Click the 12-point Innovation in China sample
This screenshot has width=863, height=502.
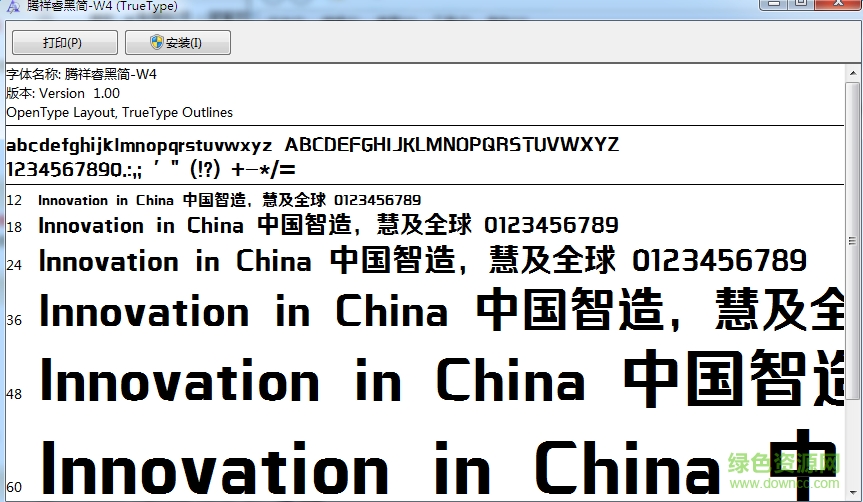[x=229, y=200]
